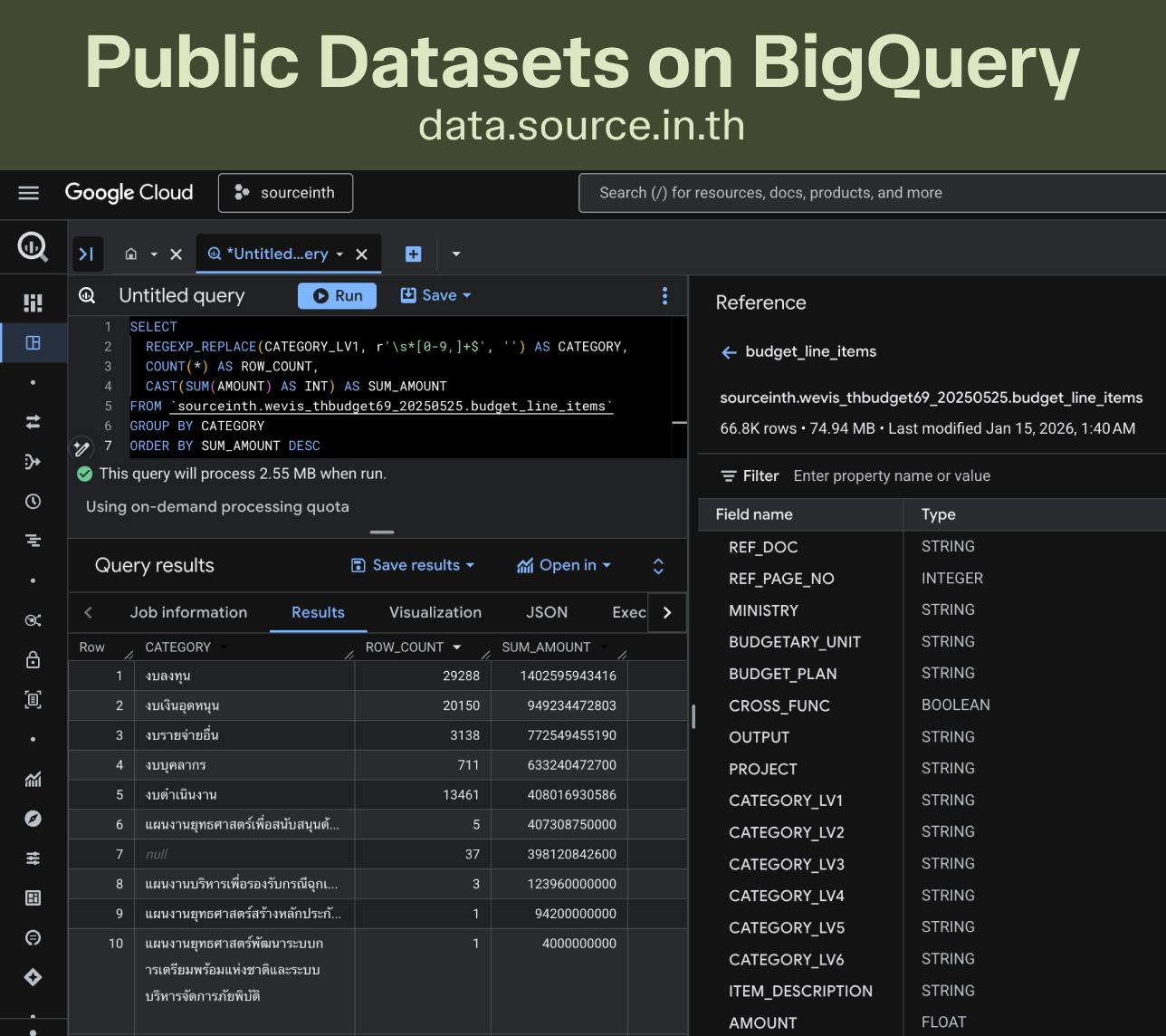Open the query's three-dot more options menu
Image resolution: width=1166 pixels, height=1036 pixels.
click(x=664, y=296)
